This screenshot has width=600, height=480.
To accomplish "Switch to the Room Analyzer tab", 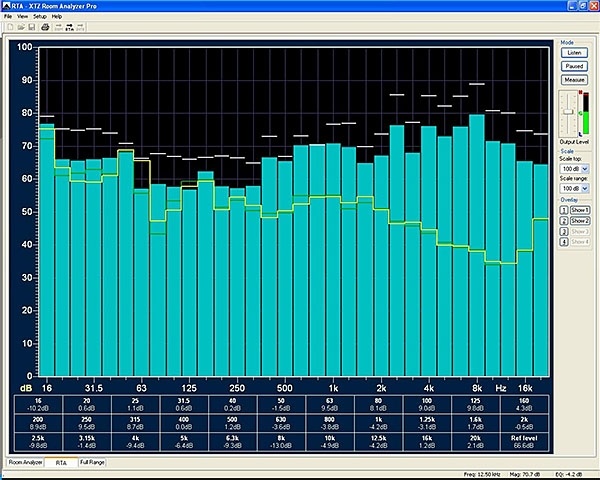I will 26,463.
